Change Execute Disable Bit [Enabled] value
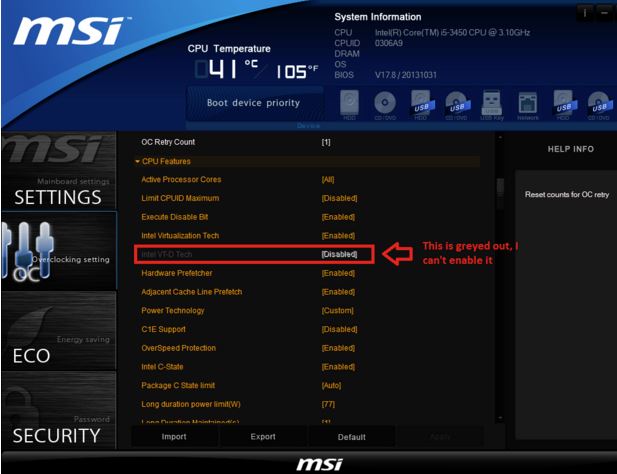Screen dimensions: 617x474 click(x=338, y=217)
